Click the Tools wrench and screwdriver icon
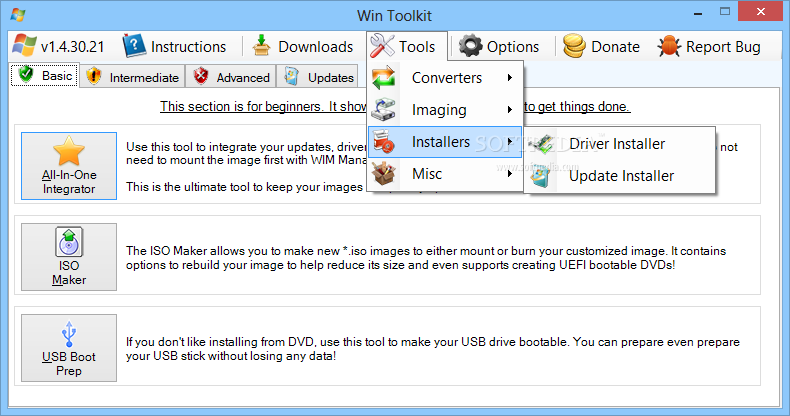Image resolution: width=790 pixels, height=416 pixels. [x=382, y=46]
